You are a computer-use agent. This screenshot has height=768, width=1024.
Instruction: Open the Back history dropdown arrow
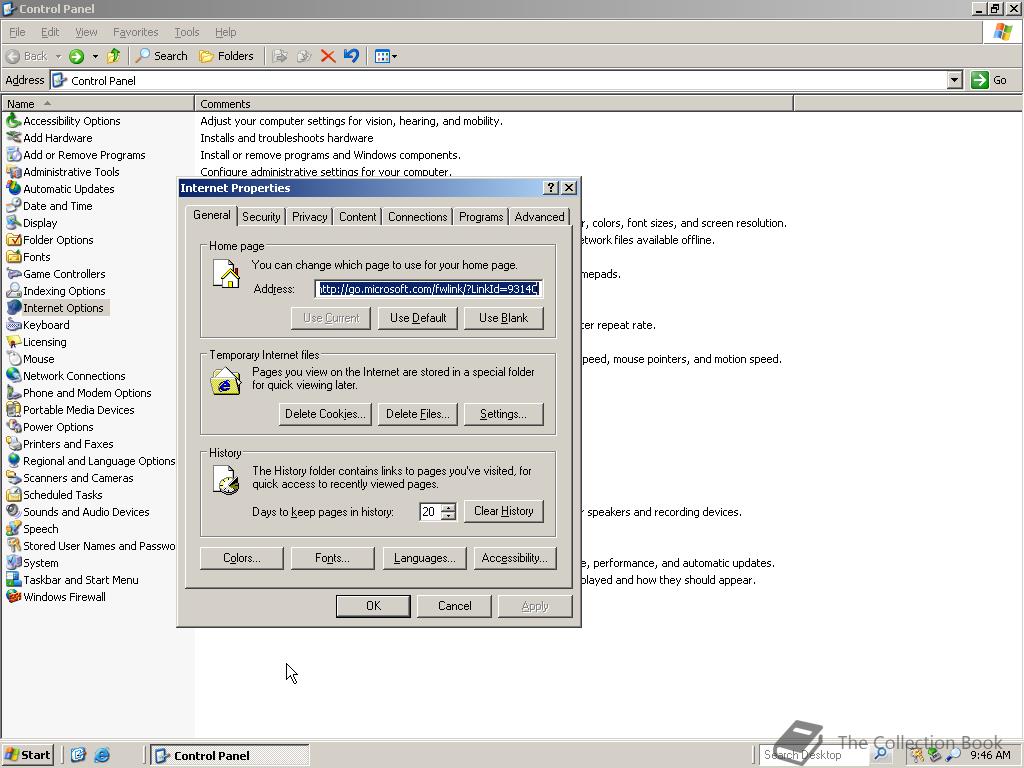(58, 56)
